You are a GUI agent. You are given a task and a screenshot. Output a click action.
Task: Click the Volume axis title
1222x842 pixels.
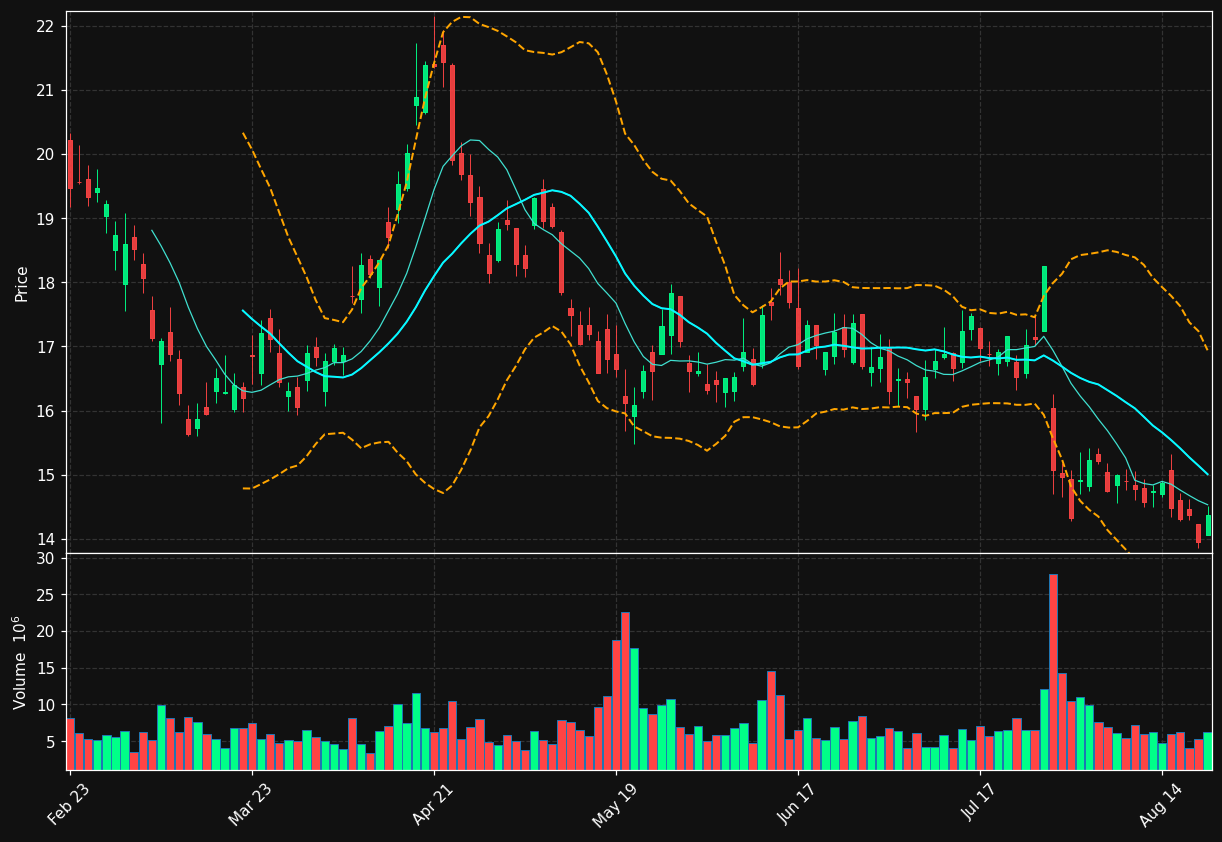20,662
